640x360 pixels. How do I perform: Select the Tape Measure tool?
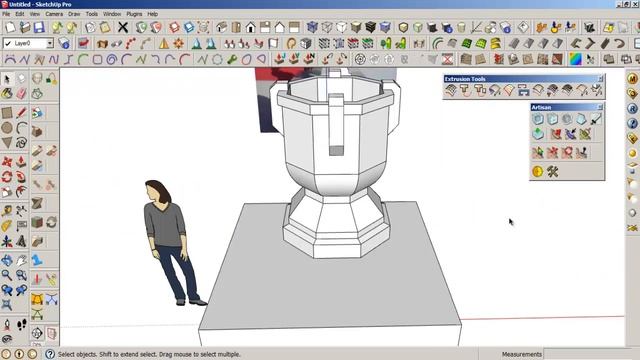click(x=7, y=211)
